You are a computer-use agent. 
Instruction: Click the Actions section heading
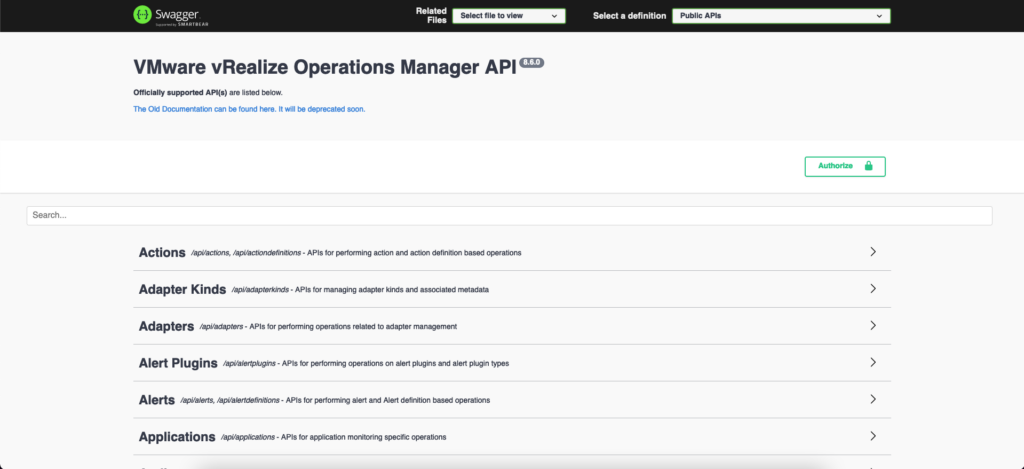162,252
